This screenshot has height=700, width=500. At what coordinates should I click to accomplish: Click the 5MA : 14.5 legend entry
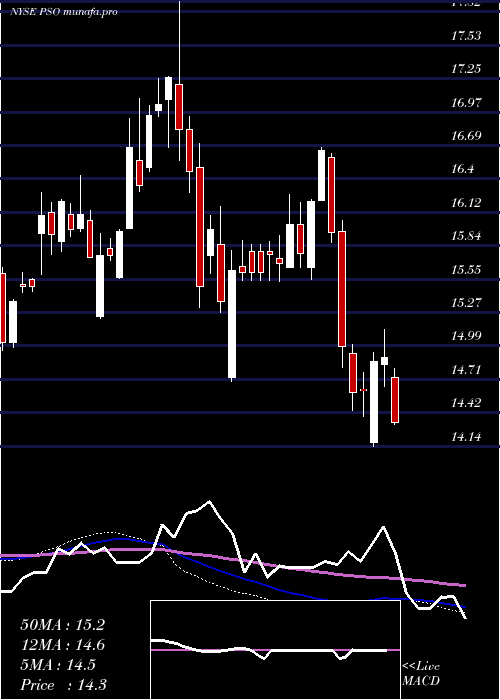[x=58, y=665]
